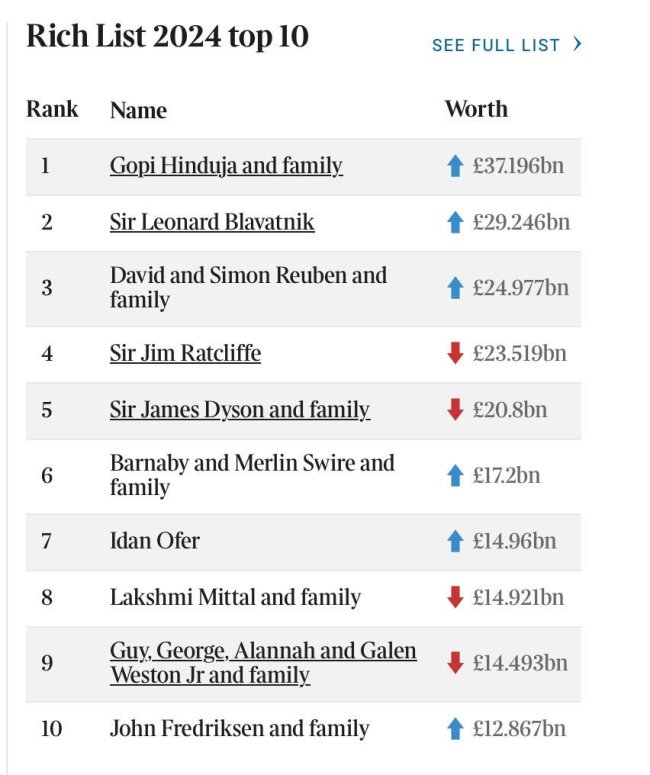Click the Name column header

[138, 110]
